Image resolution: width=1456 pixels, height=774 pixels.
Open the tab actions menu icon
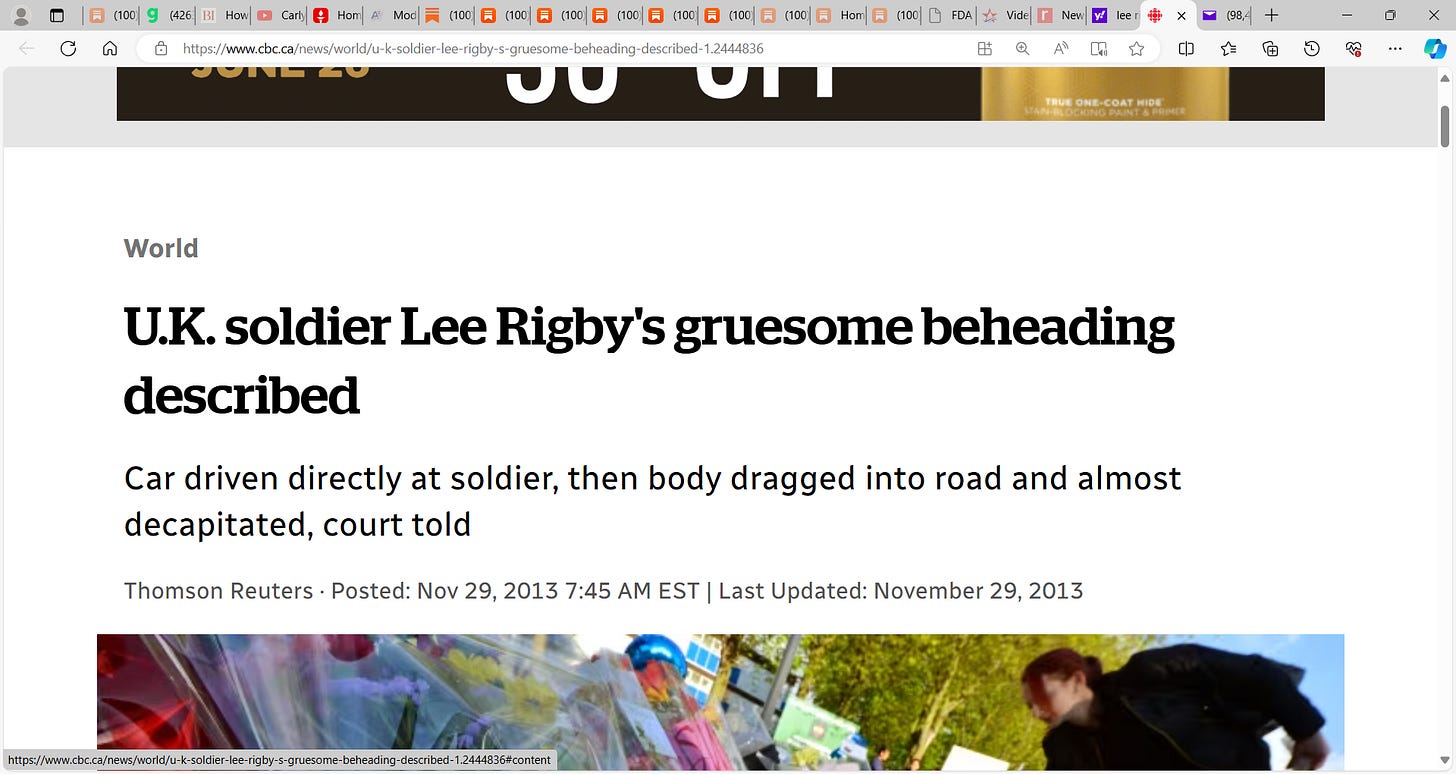[57, 15]
